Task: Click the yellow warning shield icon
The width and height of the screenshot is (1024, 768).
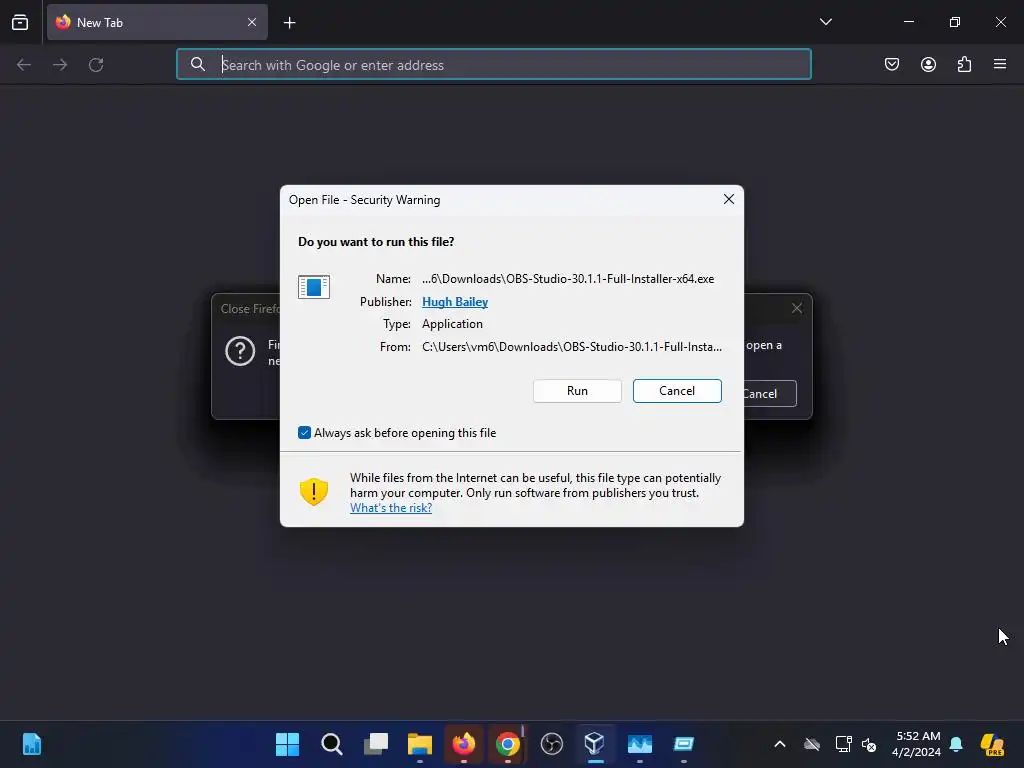Action: (x=313, y=492)
